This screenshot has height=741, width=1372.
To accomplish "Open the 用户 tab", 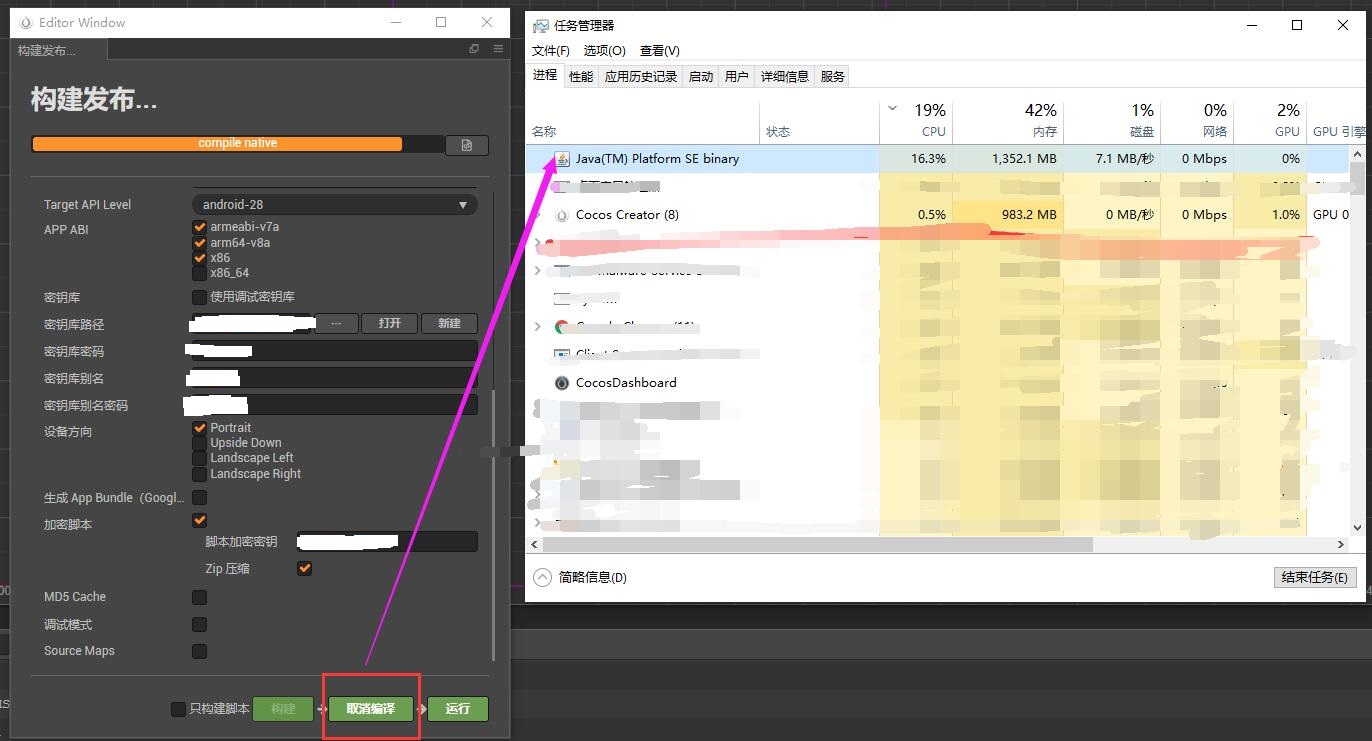I will pyautogui.click(x=737, y=77).
